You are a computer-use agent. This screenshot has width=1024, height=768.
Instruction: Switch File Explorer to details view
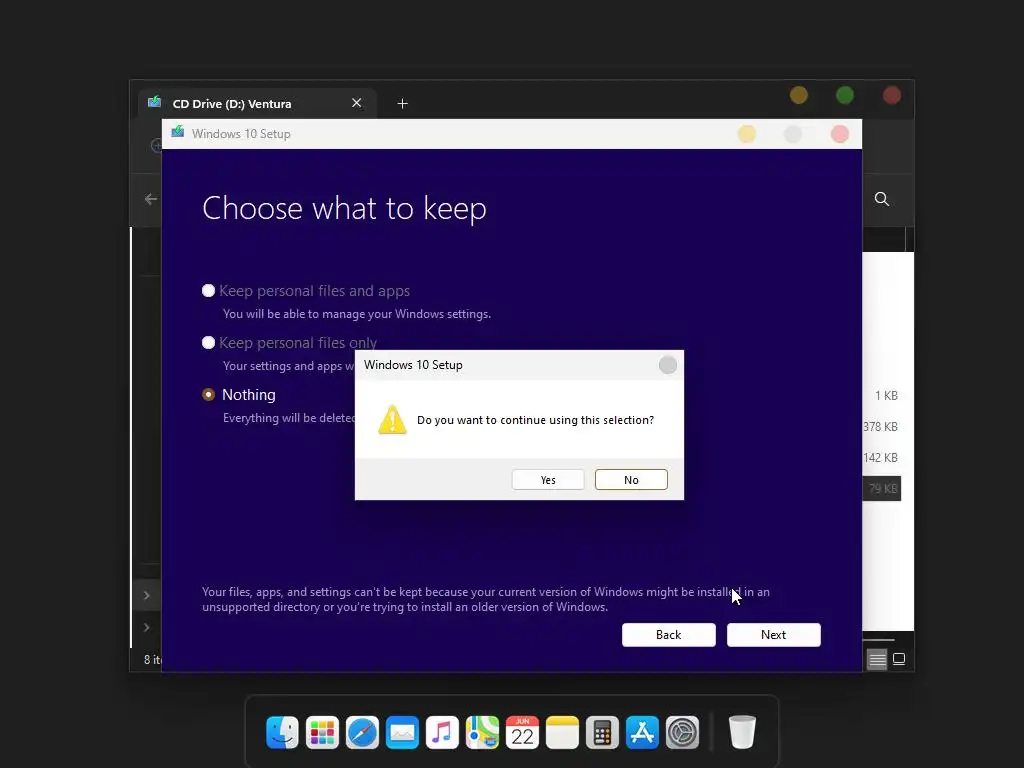pos(877,659)
